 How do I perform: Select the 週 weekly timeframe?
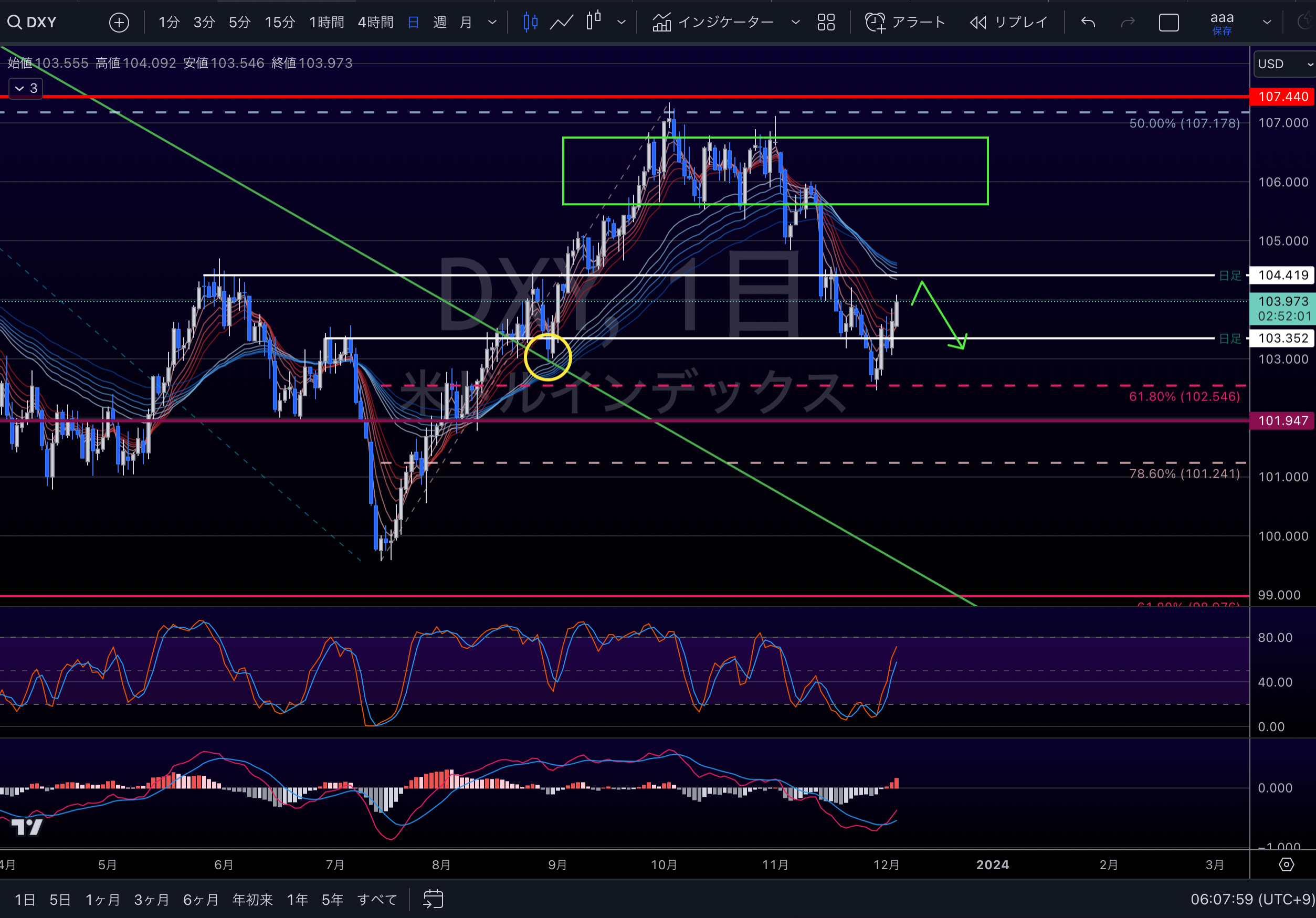[x=439, y=23]
